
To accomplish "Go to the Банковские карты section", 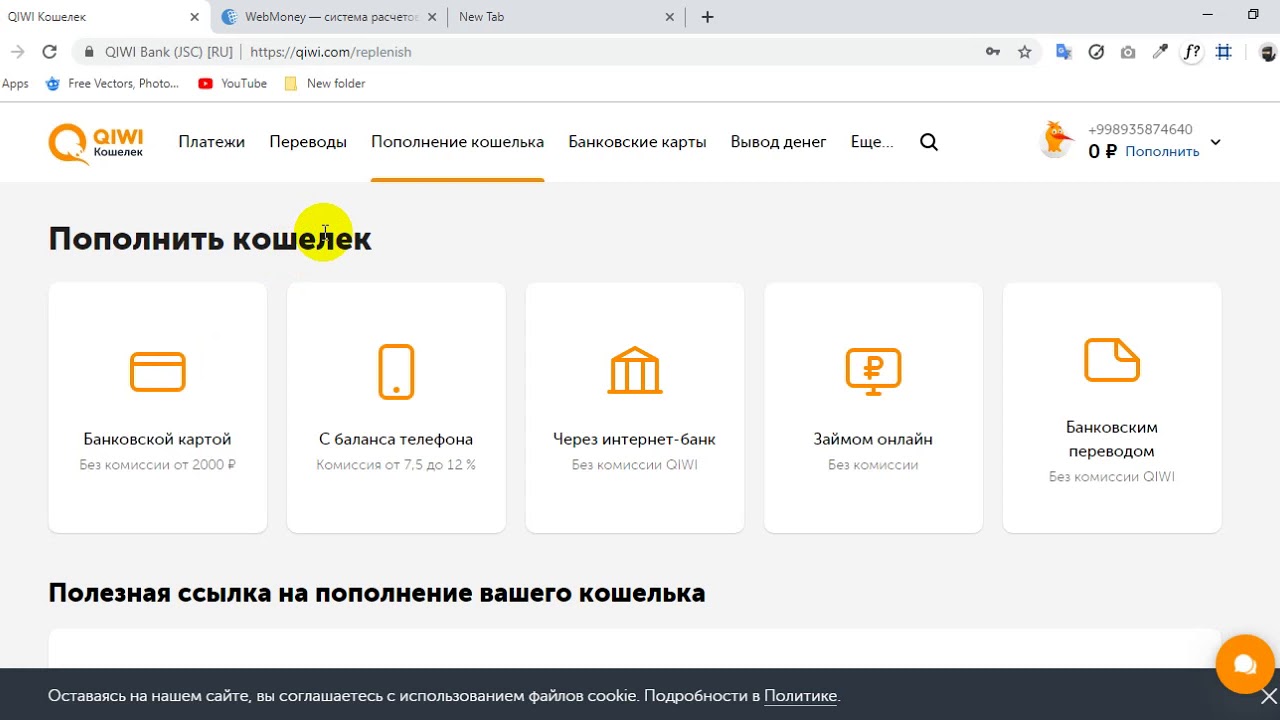I will (637, 142).
